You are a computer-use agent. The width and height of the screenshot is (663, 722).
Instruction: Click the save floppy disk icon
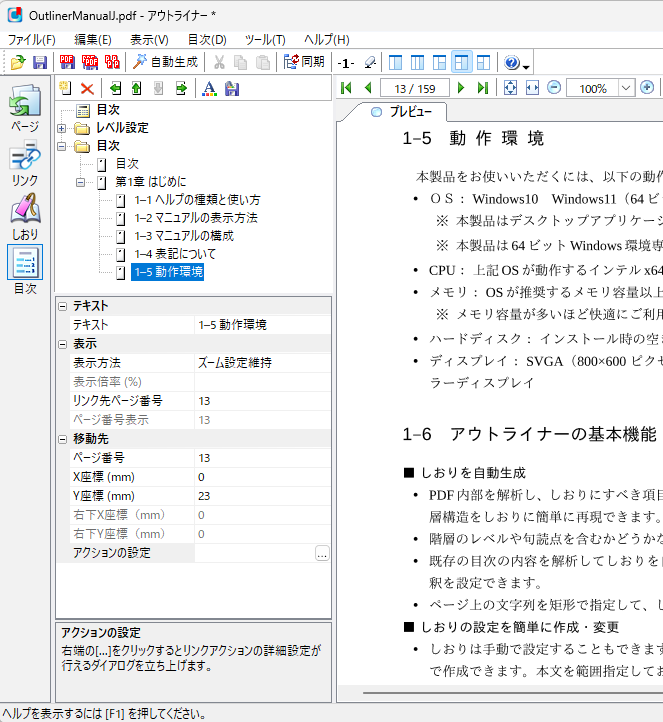(40, 62)
